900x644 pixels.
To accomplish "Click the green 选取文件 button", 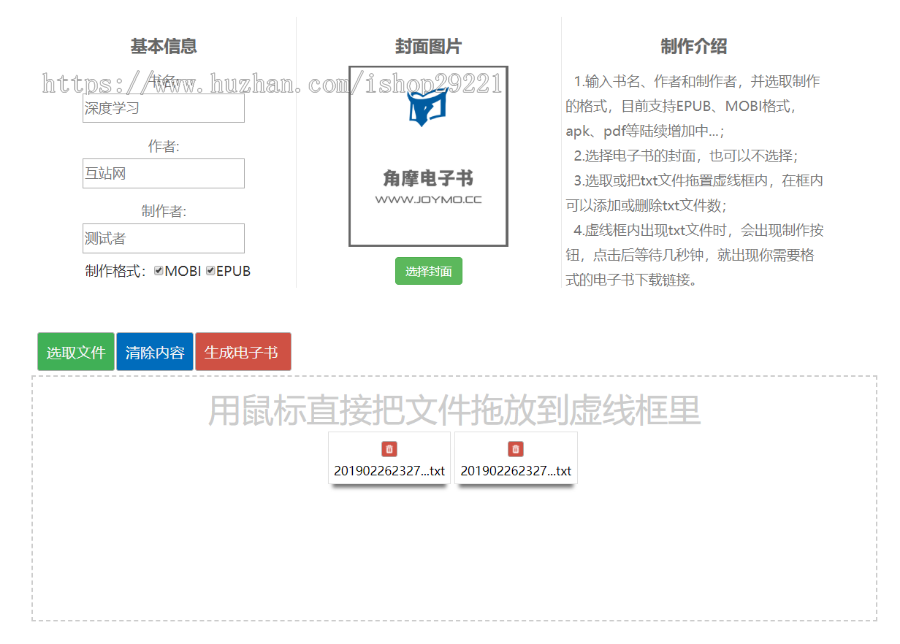I will point(75,351).
